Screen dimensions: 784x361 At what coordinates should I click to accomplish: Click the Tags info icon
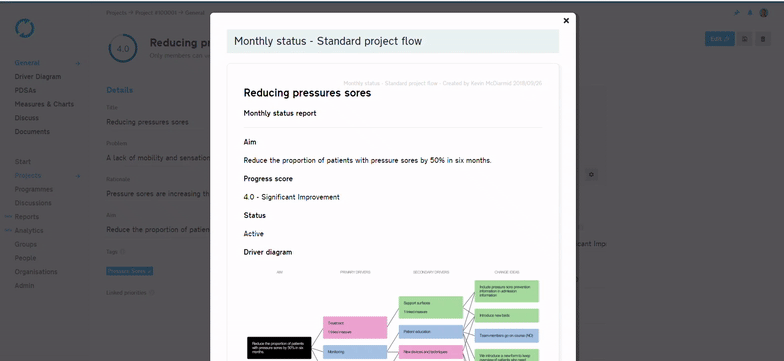(123, 252)
